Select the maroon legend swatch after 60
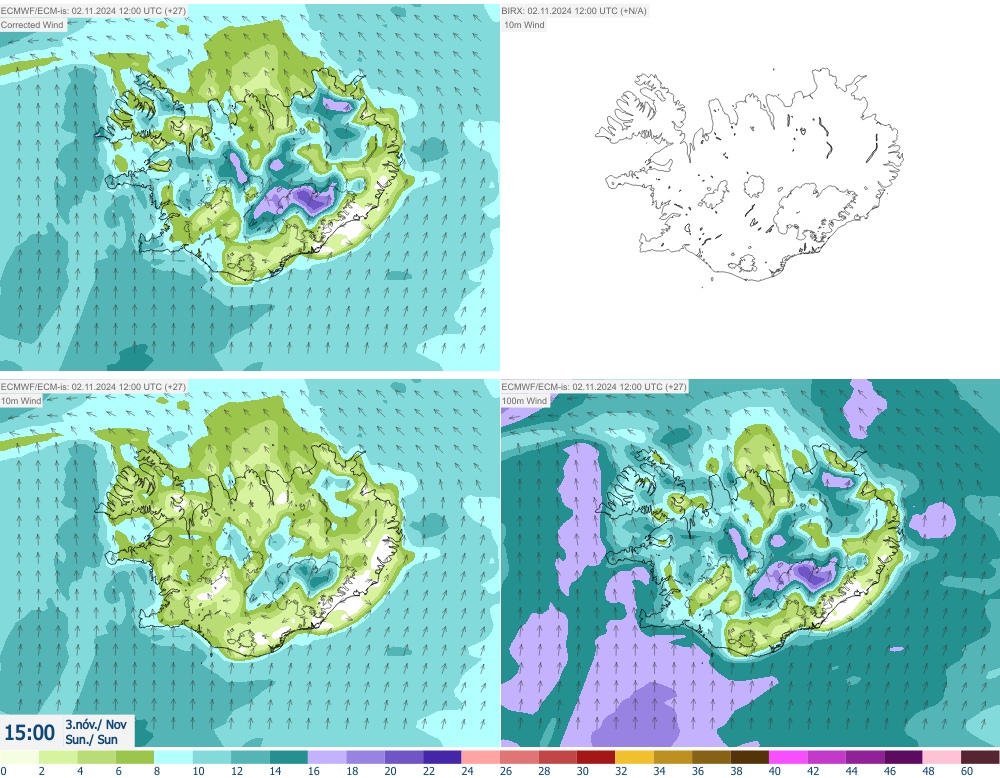The width and height of the screenshot is (1000, 778). click(x=980, y=757)
